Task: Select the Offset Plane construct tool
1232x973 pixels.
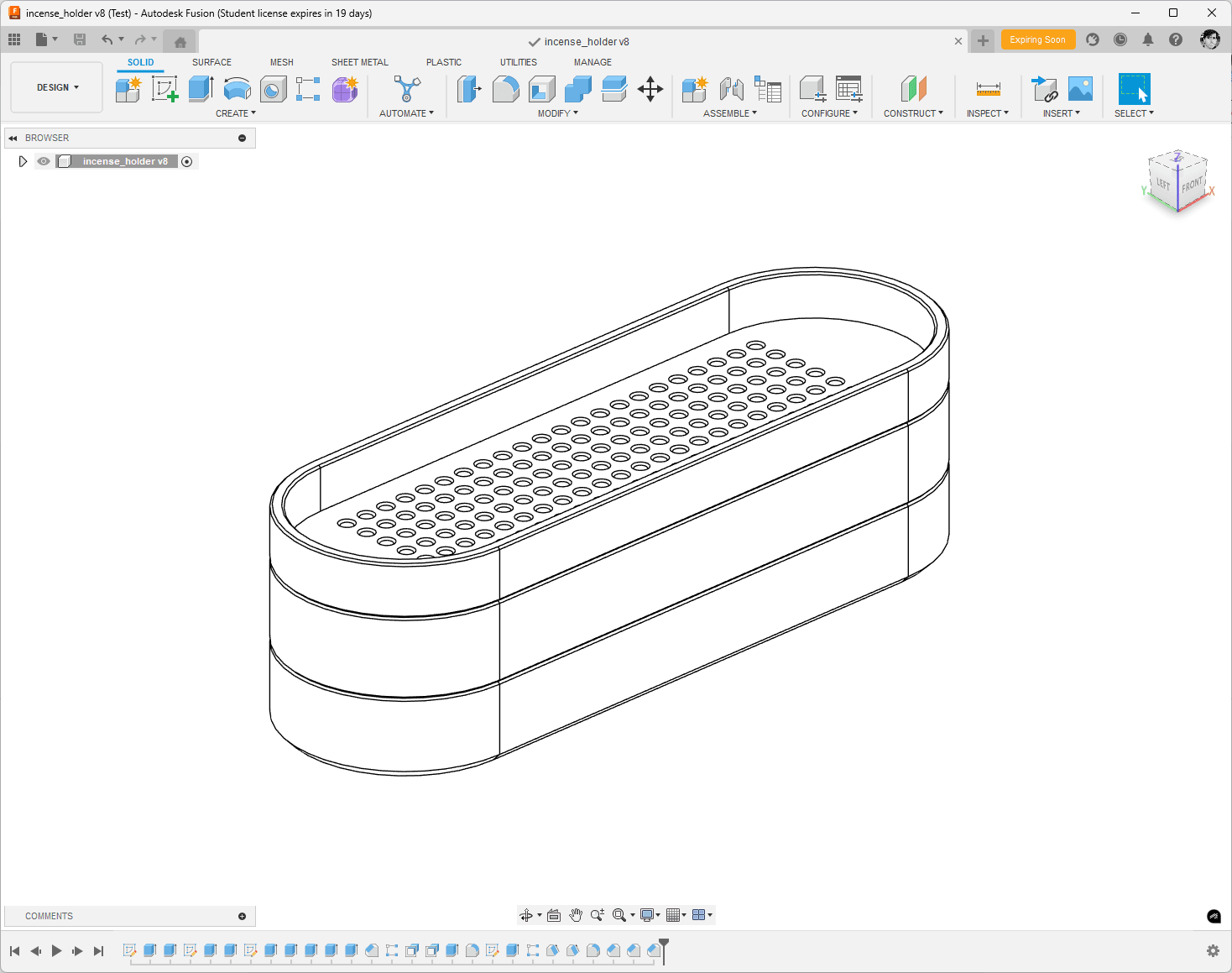Action: [x=913, y=89]
